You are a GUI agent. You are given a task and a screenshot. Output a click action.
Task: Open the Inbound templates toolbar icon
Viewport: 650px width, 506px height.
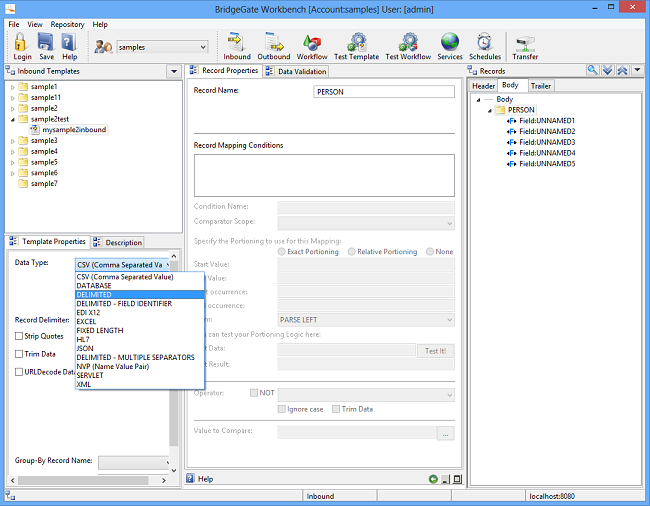point(237,46)
